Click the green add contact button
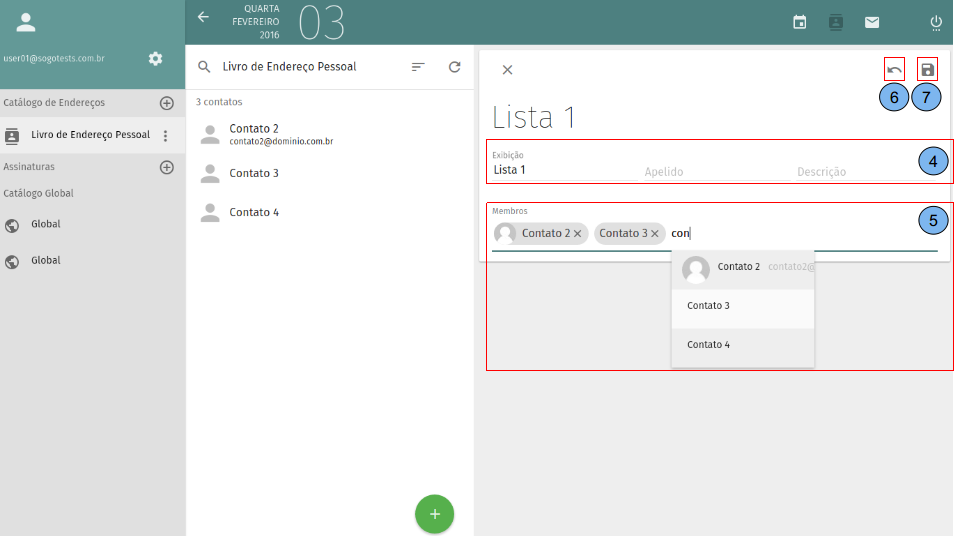This screenshot has width=956, height=536. point(434,514)
